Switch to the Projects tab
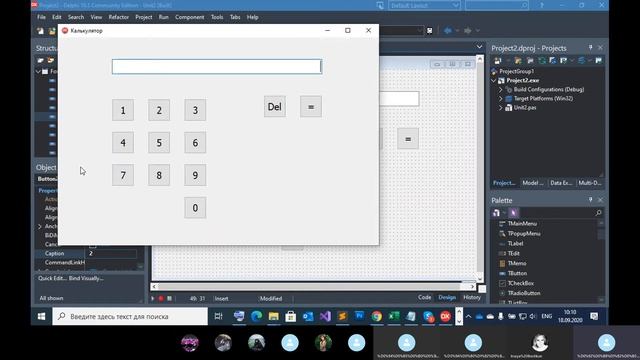 coord(504,183)
